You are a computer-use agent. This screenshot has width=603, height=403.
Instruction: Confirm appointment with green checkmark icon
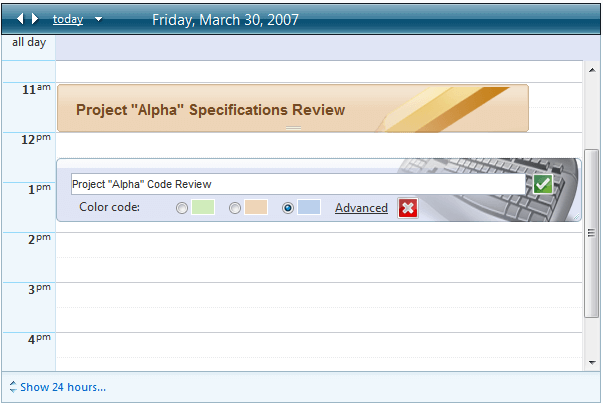coord(542,184)
